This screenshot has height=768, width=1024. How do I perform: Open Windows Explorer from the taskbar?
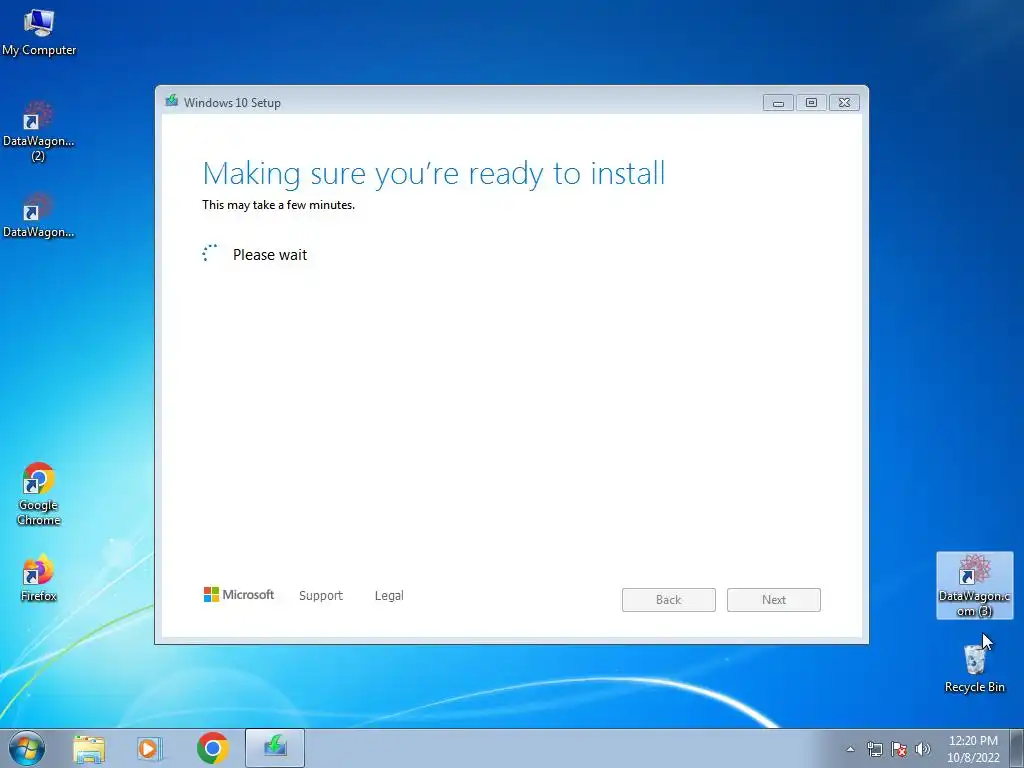click(x=89, y=748)
